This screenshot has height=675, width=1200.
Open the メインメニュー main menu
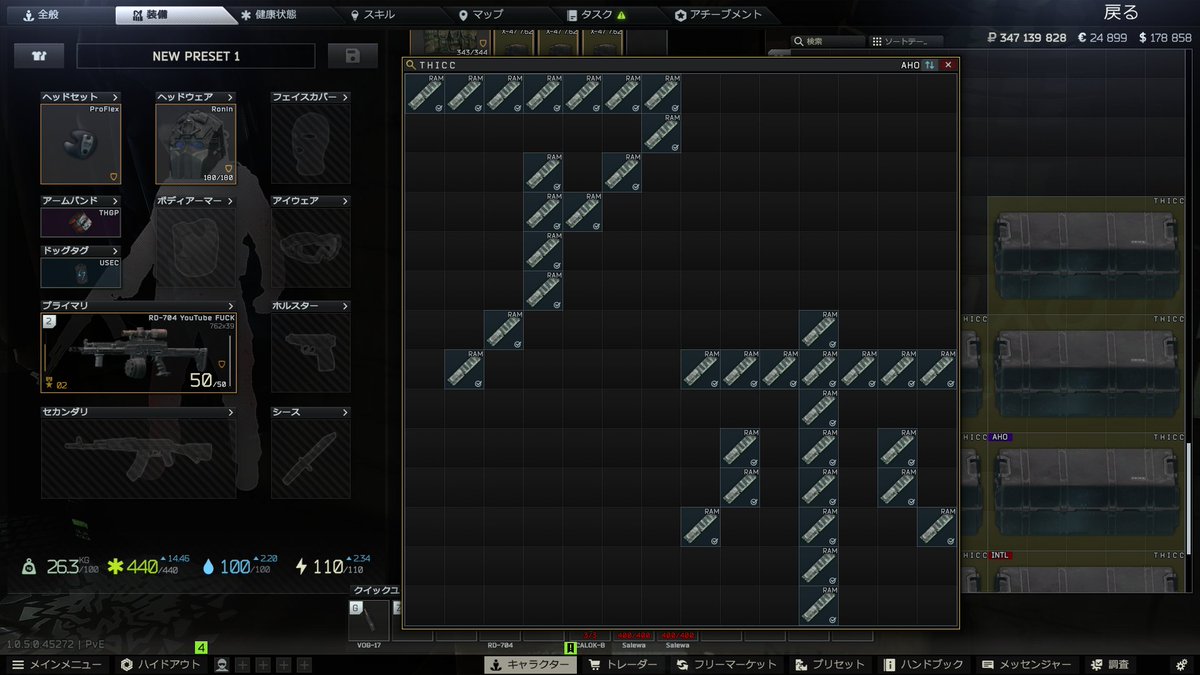[56, 664]
